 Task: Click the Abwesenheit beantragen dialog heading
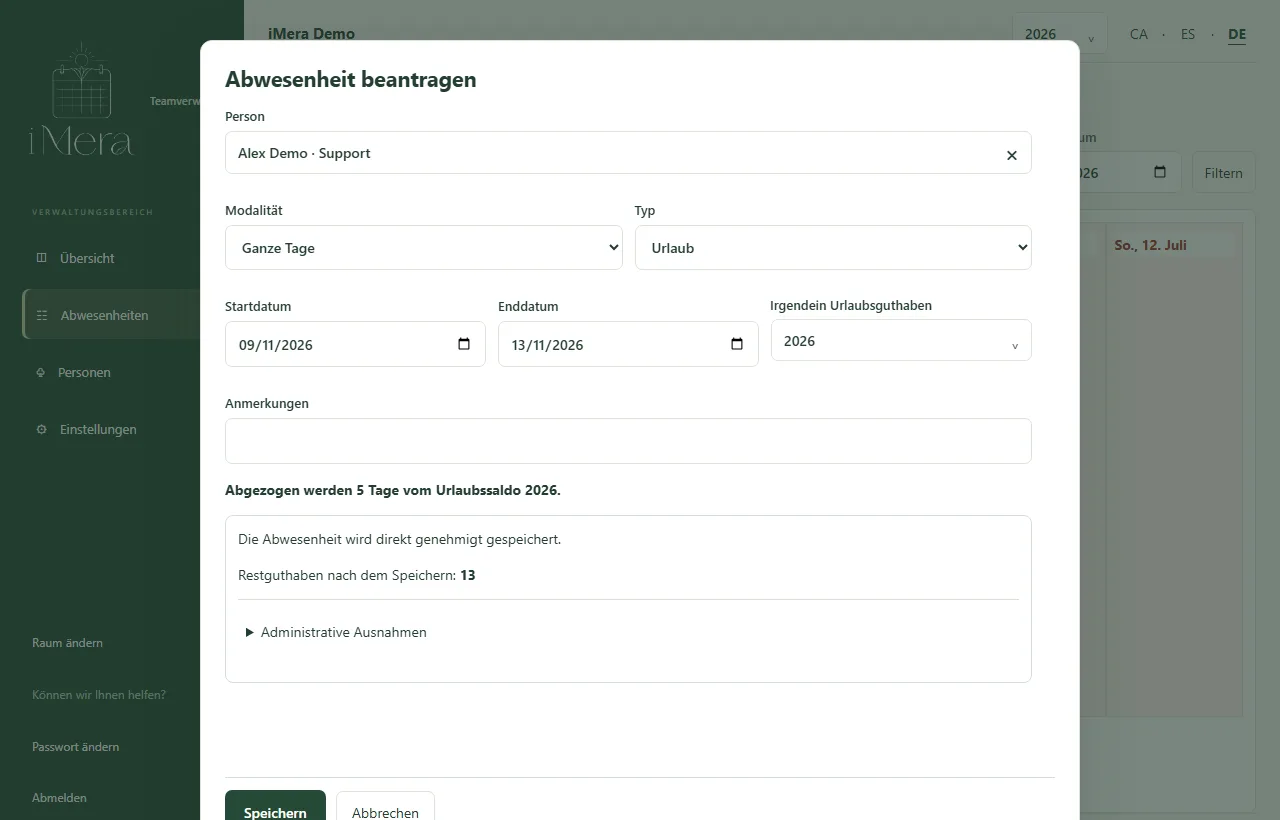pyautogui.click(x=350, y=79)
